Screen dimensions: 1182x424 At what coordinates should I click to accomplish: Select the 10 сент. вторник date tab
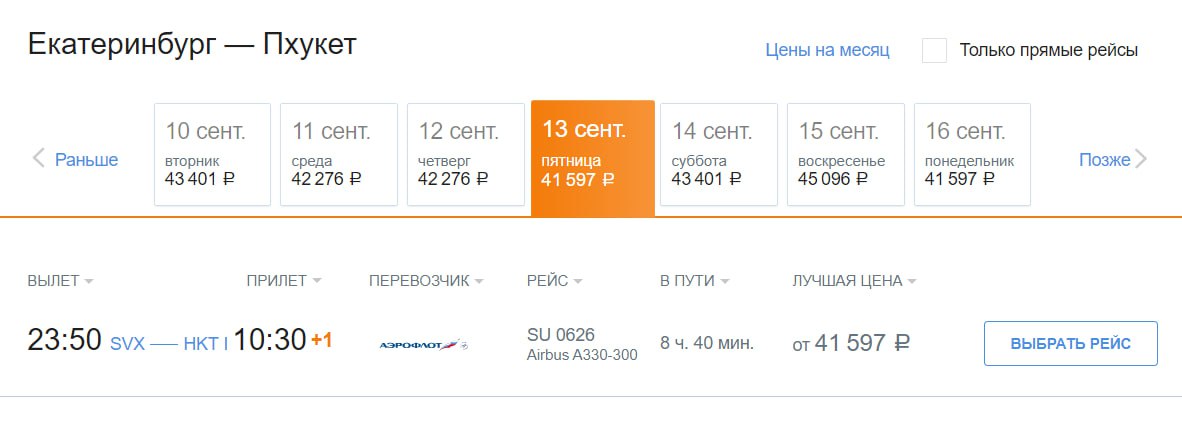212,154
